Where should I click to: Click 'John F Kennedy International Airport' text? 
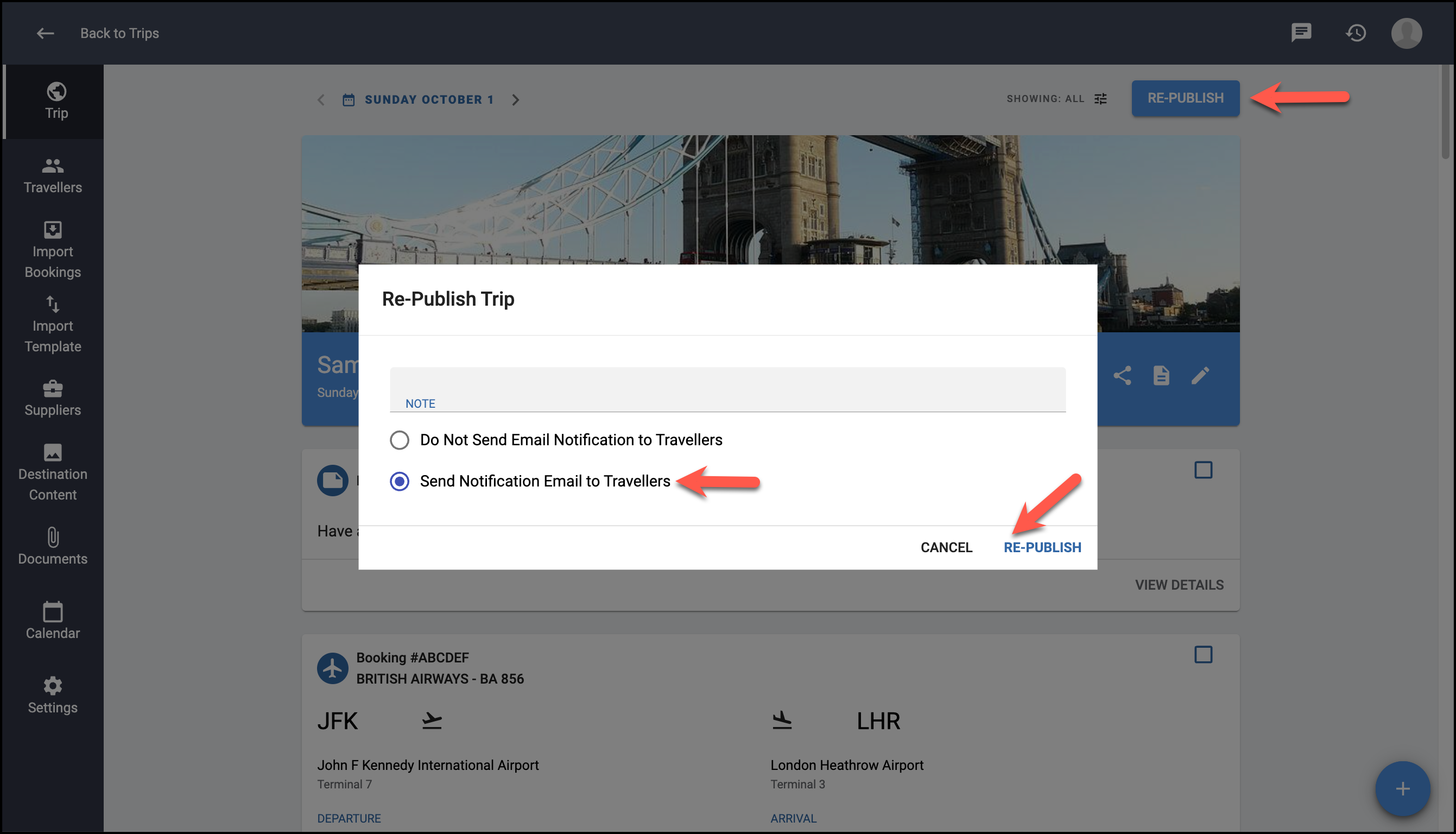(x=428, y=765)
